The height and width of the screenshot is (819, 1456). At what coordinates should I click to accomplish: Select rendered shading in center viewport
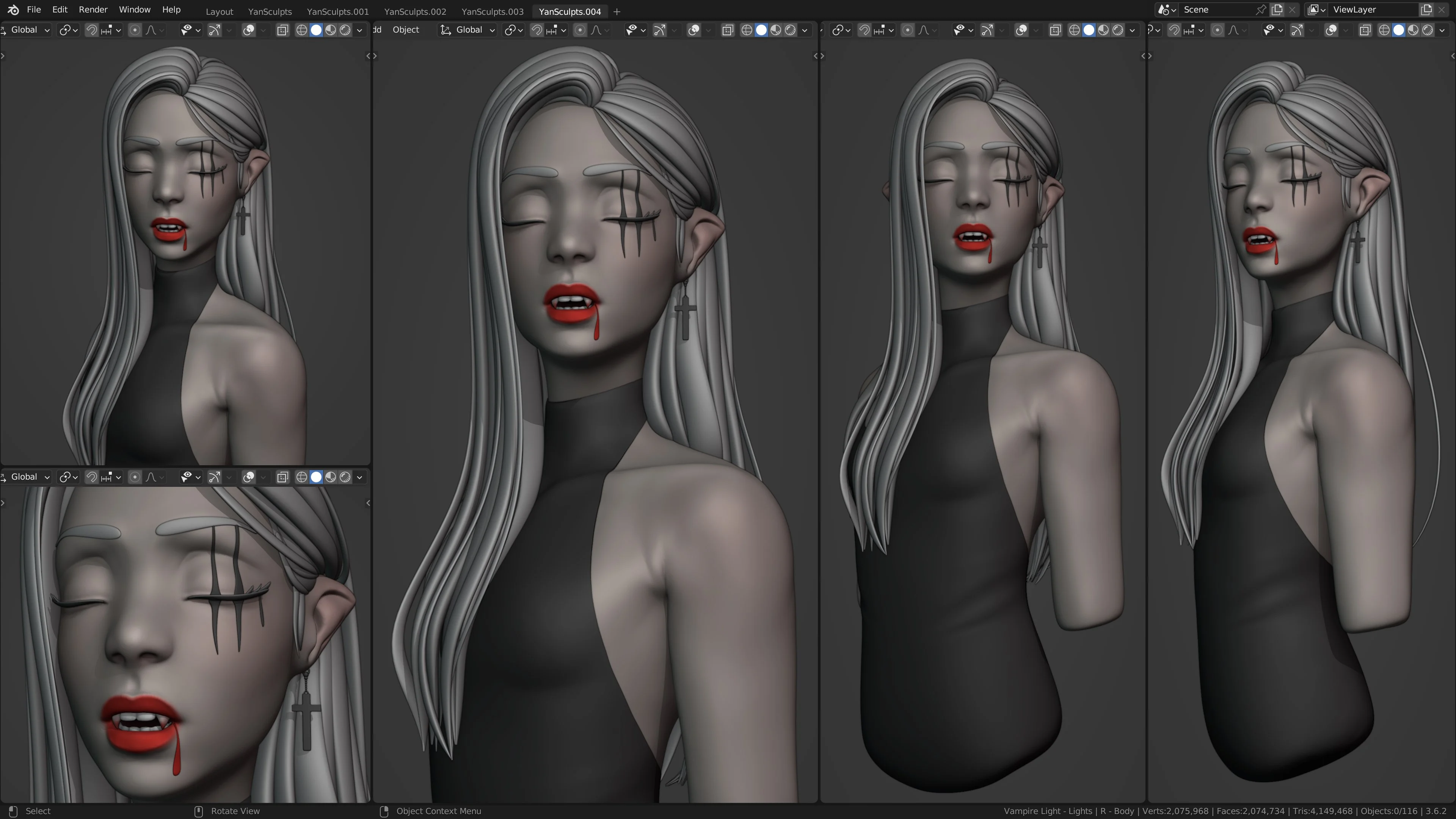coord(790,30)
